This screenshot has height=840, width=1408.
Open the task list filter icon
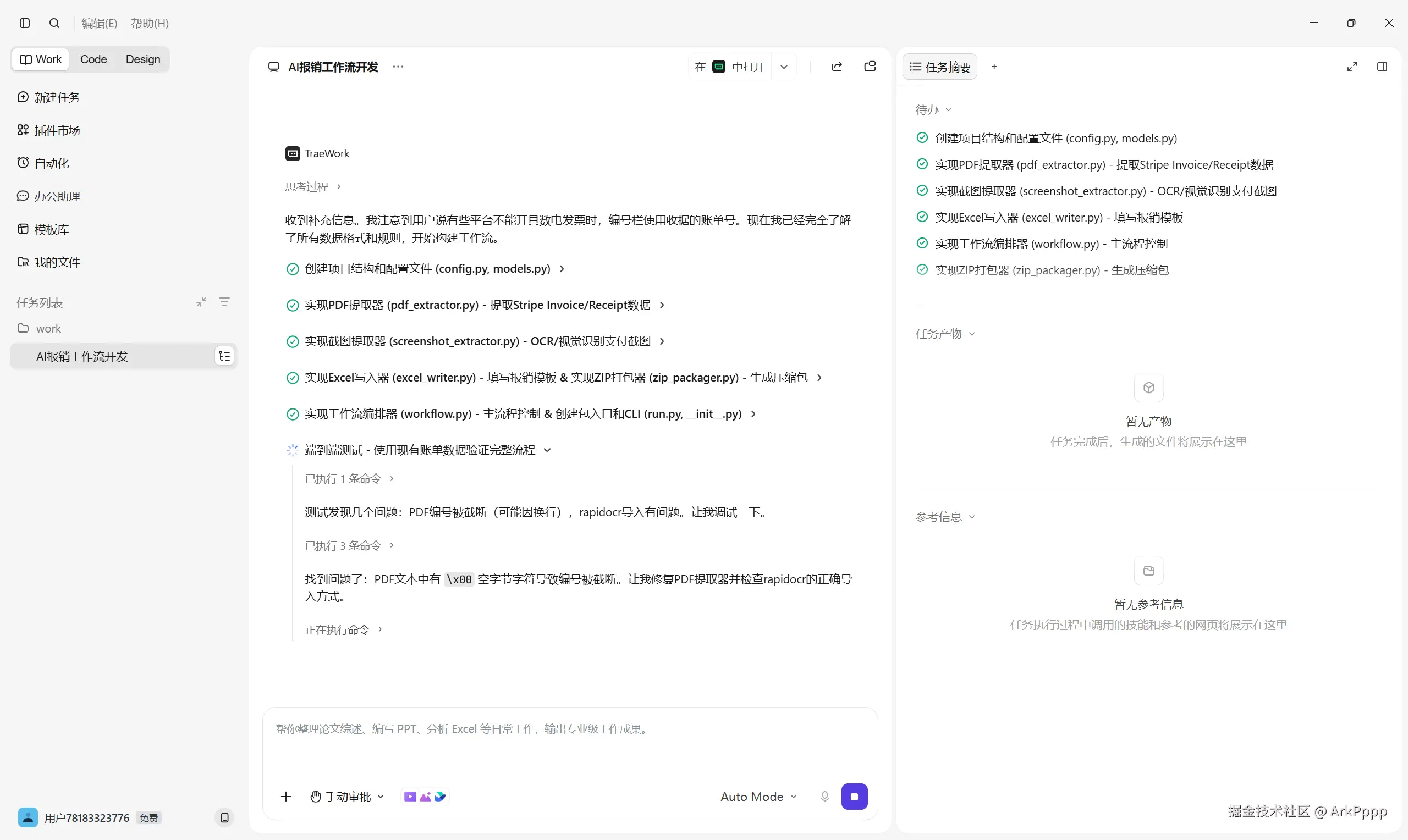coord(224,302)
